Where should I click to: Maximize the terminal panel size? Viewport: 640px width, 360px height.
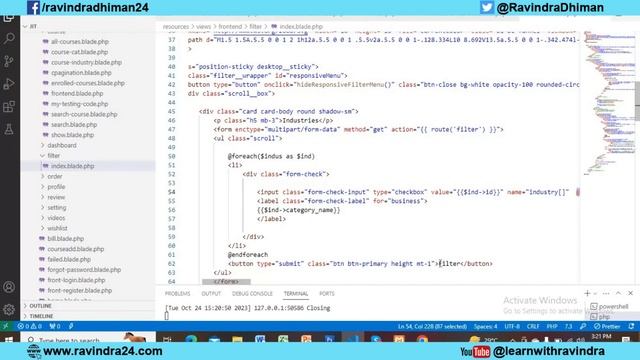click(618, 293)
